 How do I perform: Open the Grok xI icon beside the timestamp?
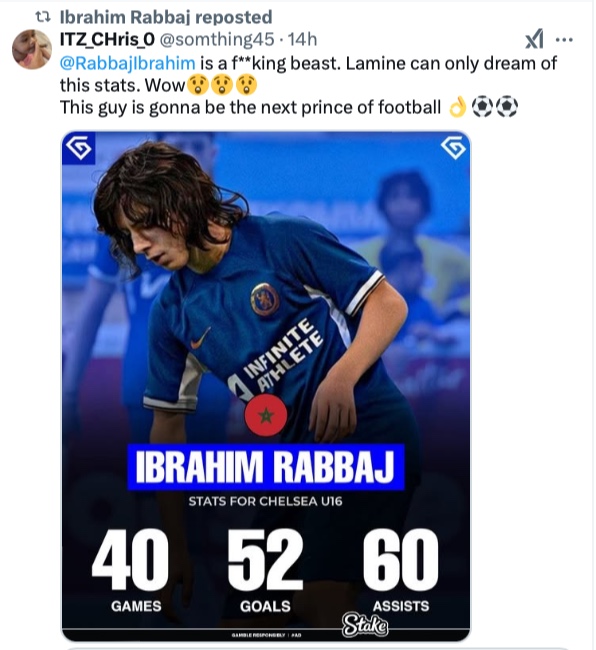(x=534, y=39)
